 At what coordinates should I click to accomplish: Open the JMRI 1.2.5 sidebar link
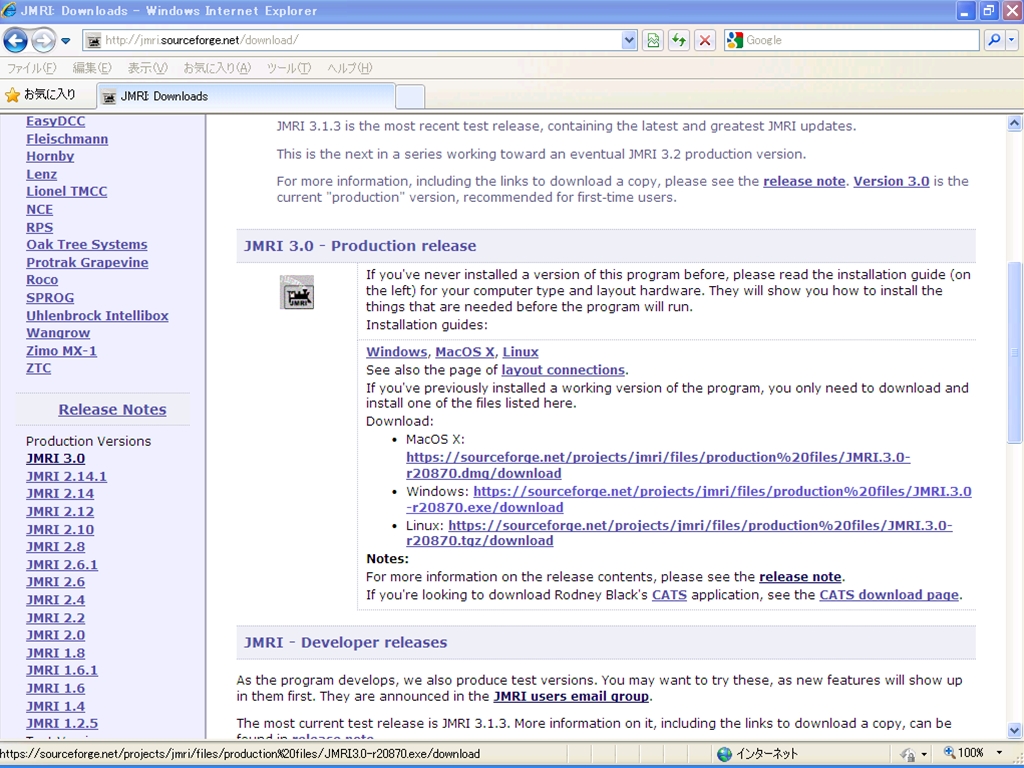pos(62,724)
